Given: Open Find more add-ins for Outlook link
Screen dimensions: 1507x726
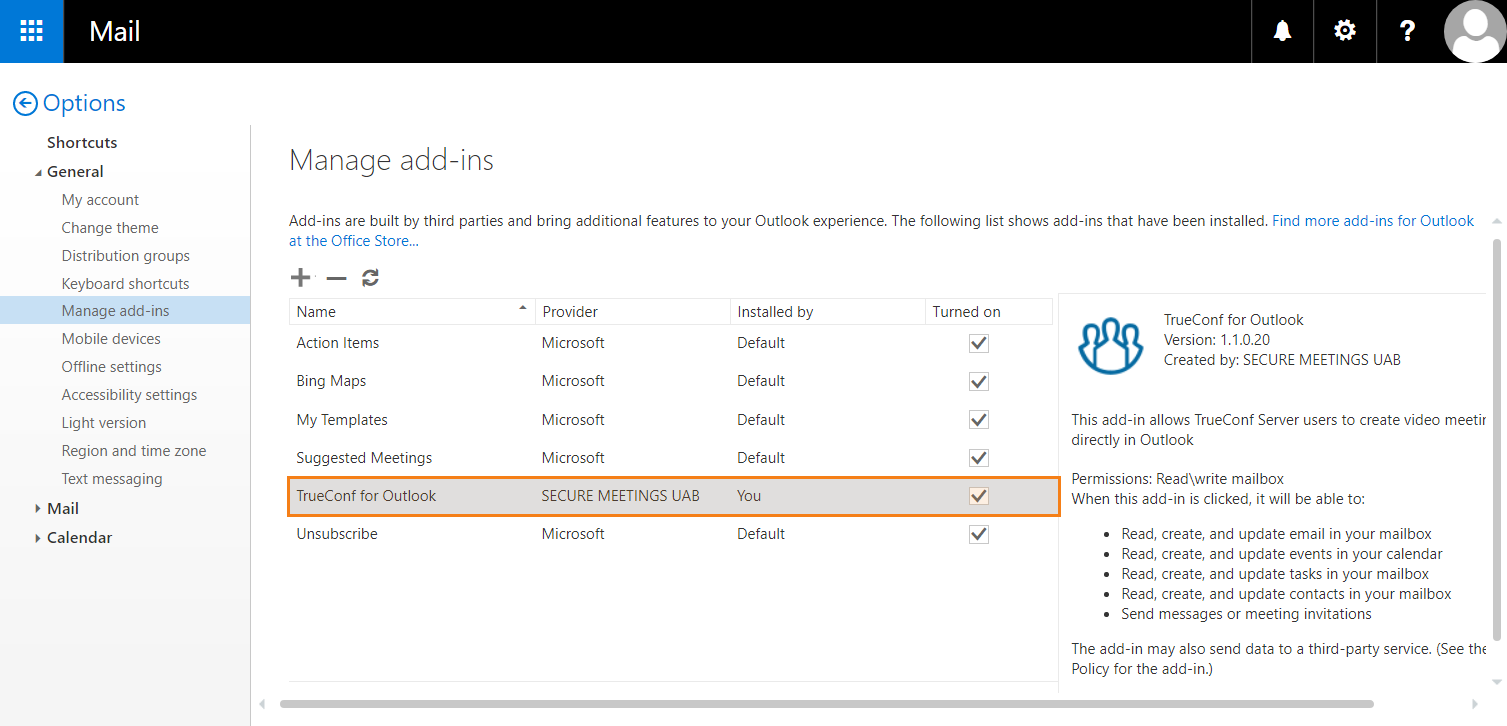Looking at the screenshot, I should pyautogui.click(x=1372, y=221).
